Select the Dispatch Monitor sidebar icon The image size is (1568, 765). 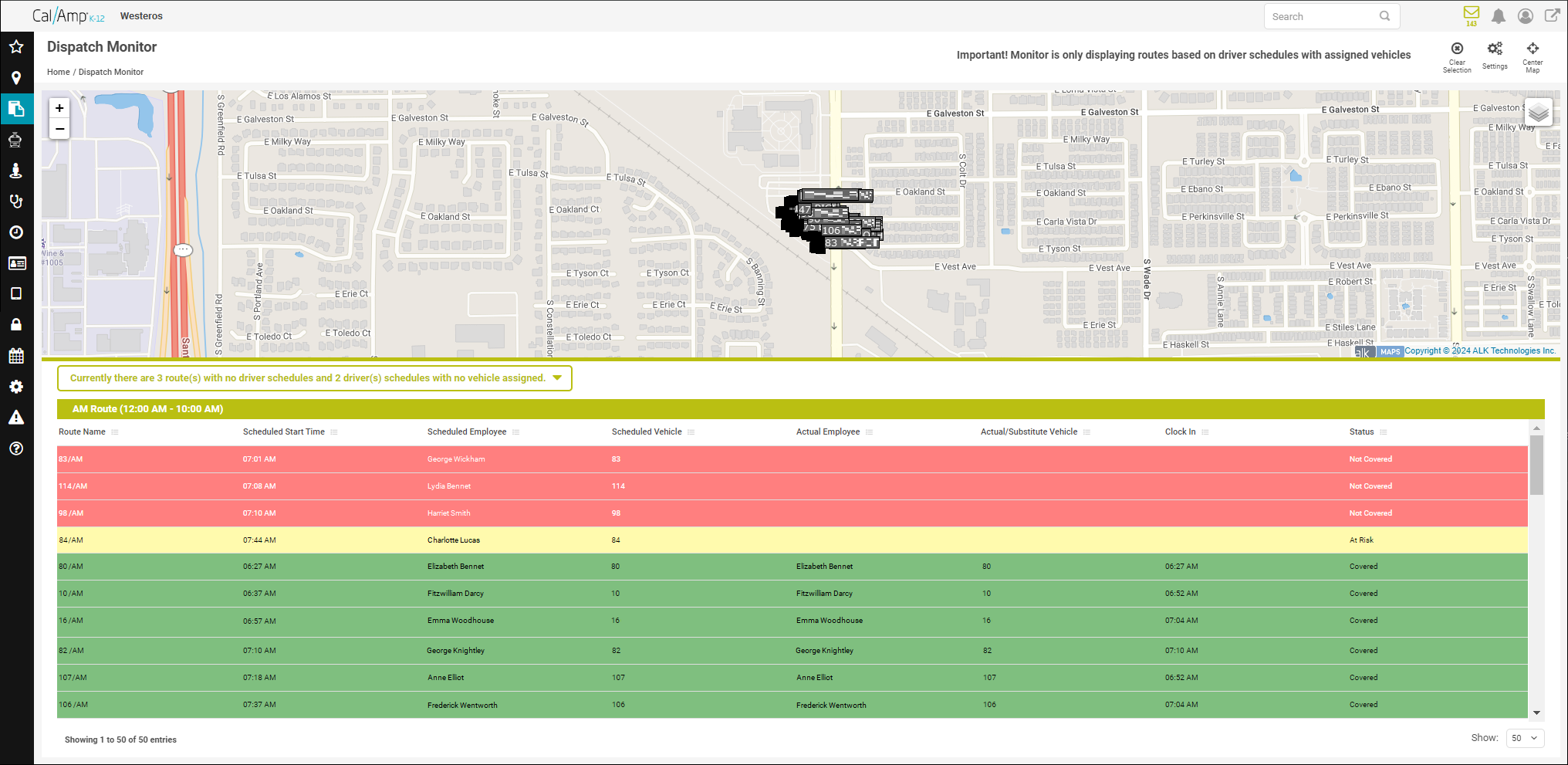(x=16, y=109)
